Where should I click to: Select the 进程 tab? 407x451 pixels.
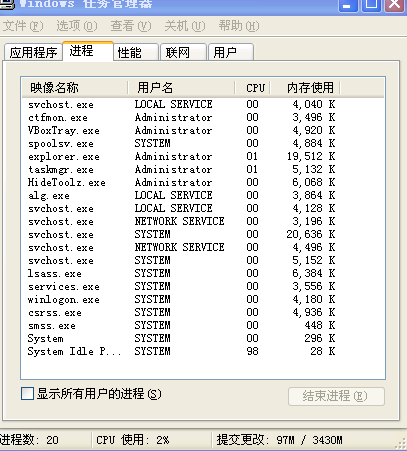point(88,51)
